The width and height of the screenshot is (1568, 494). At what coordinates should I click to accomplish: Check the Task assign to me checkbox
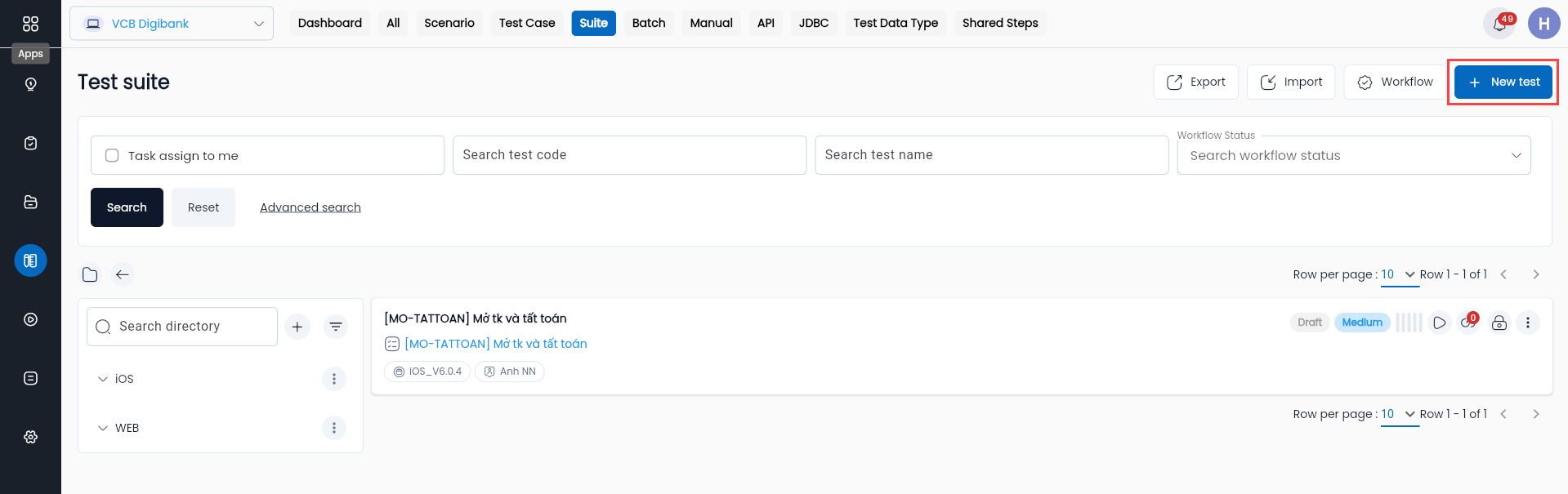point(112,155)
